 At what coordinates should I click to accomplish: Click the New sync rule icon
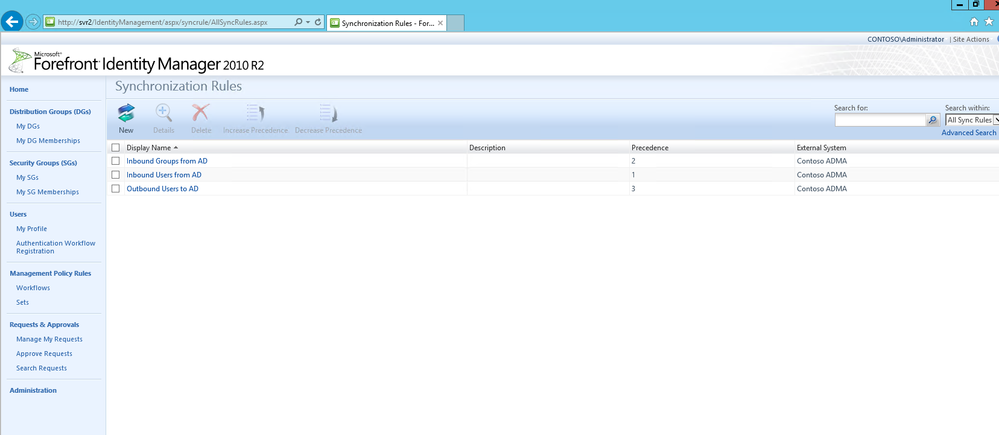(126, 114)
